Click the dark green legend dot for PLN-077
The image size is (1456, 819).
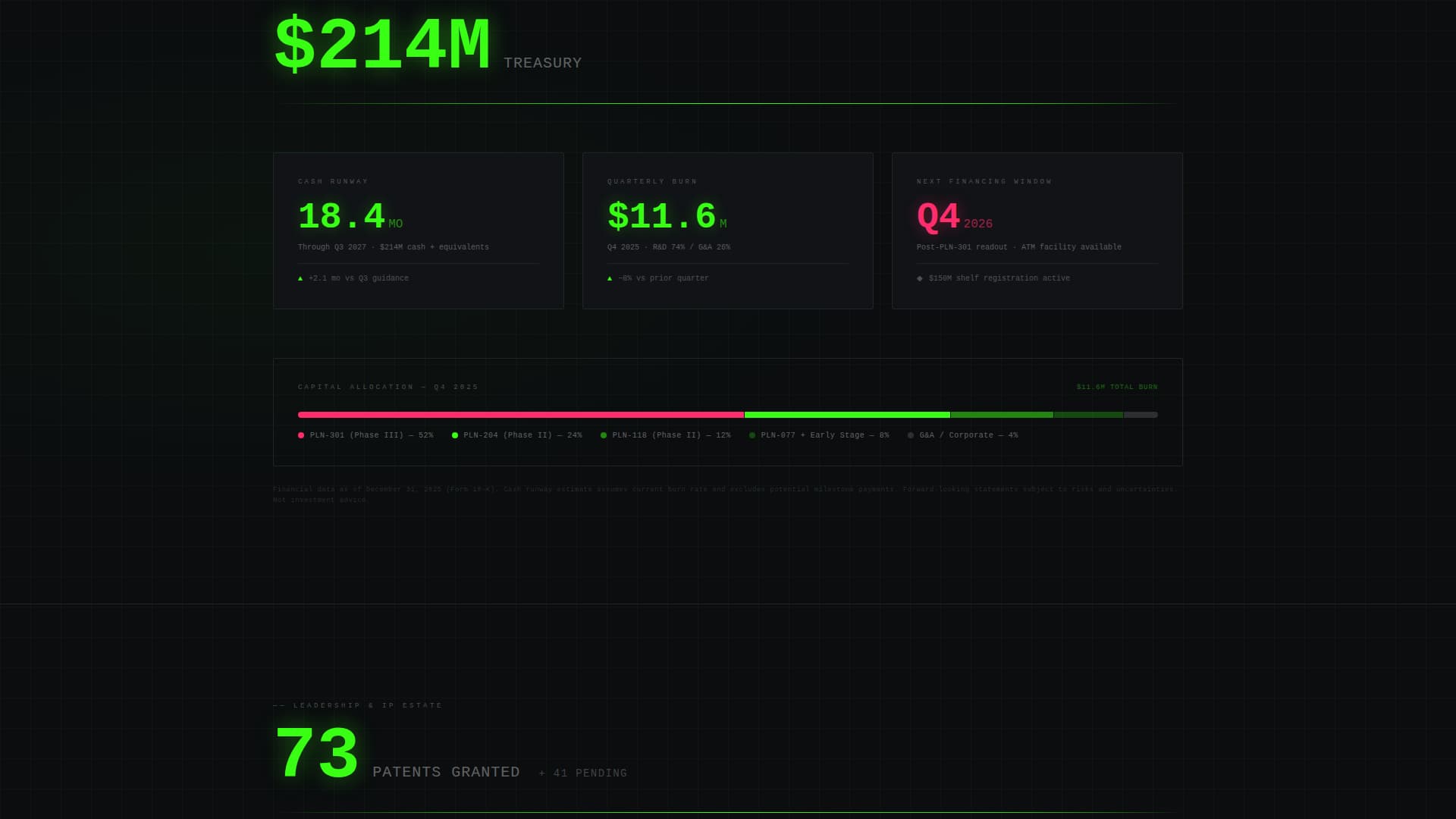(752, 435)
